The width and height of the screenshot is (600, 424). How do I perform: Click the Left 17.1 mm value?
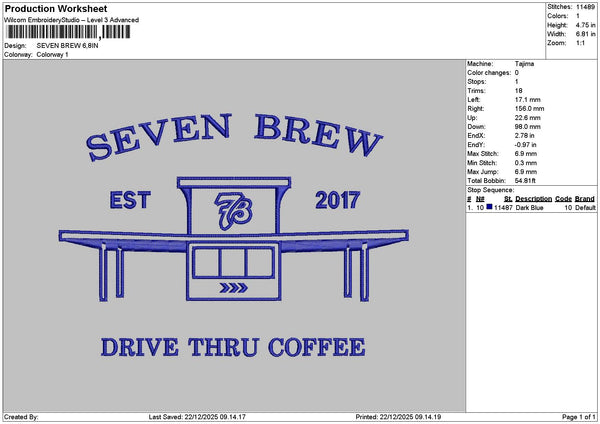pos(528,100)
